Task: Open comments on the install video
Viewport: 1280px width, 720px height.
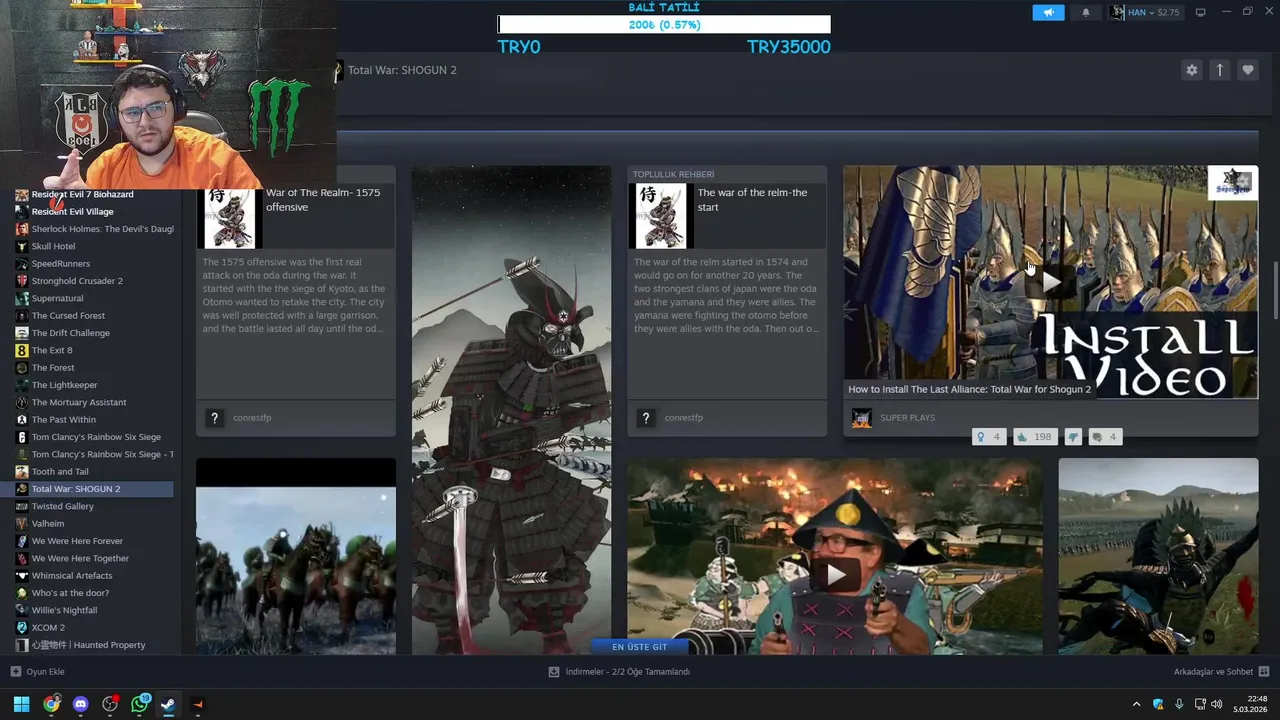Action: click(x=1105, y=437)
